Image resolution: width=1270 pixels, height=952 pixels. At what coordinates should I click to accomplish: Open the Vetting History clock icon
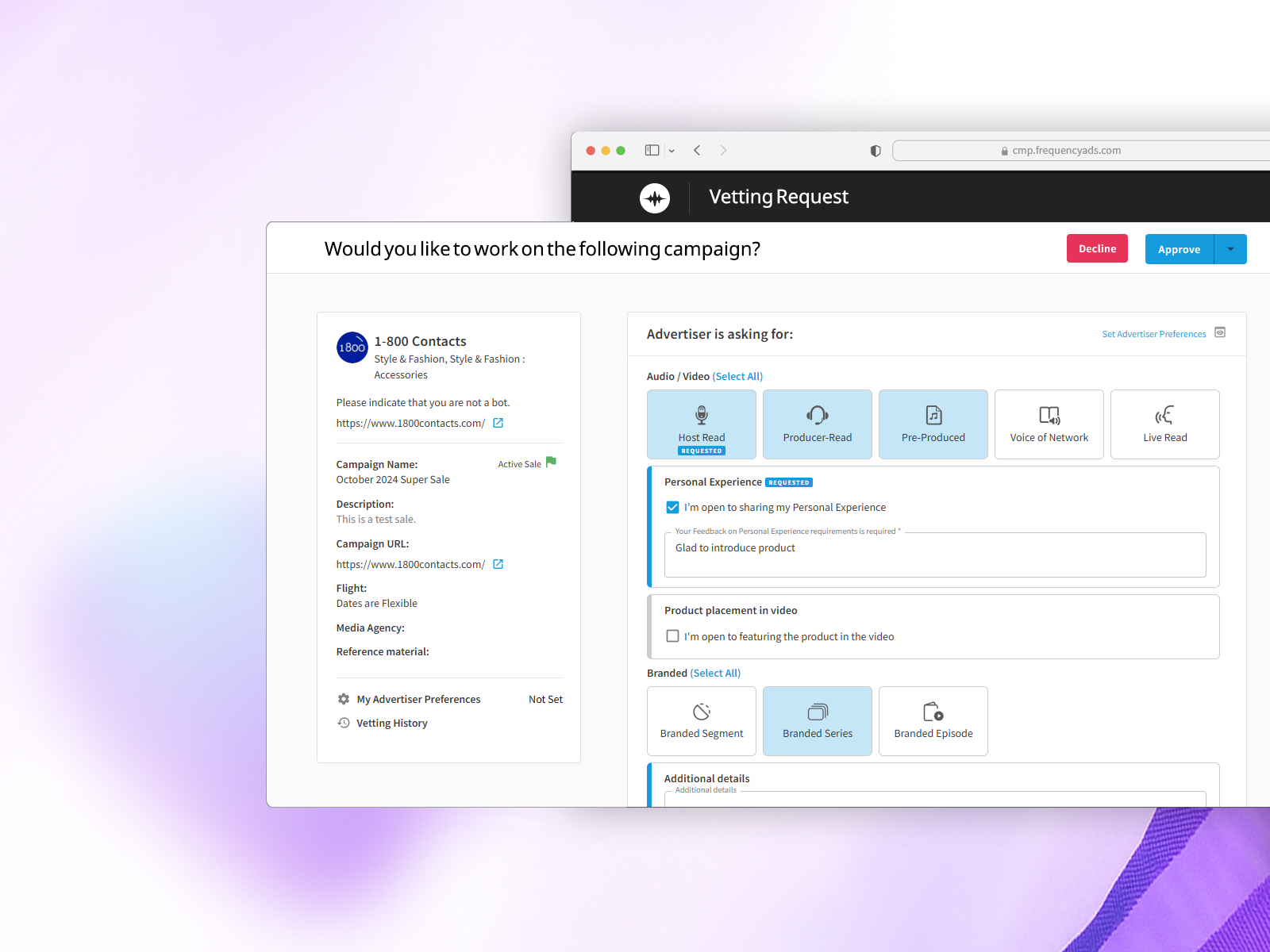tap(344, 723)
